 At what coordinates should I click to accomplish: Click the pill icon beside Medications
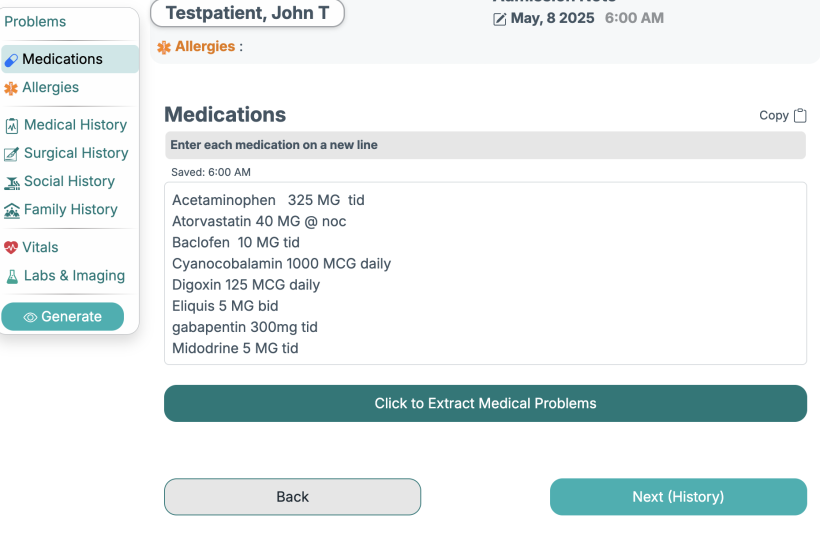pyautogui.click(x=11, y=60)
